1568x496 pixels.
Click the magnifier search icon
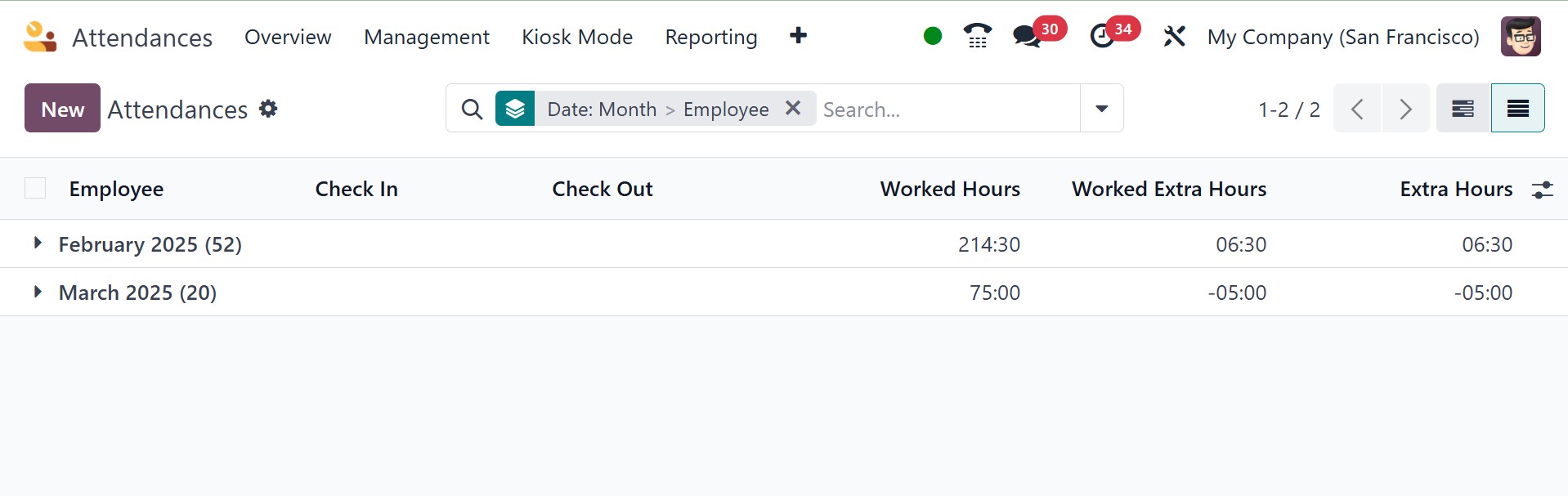click(x=472, y=109)
